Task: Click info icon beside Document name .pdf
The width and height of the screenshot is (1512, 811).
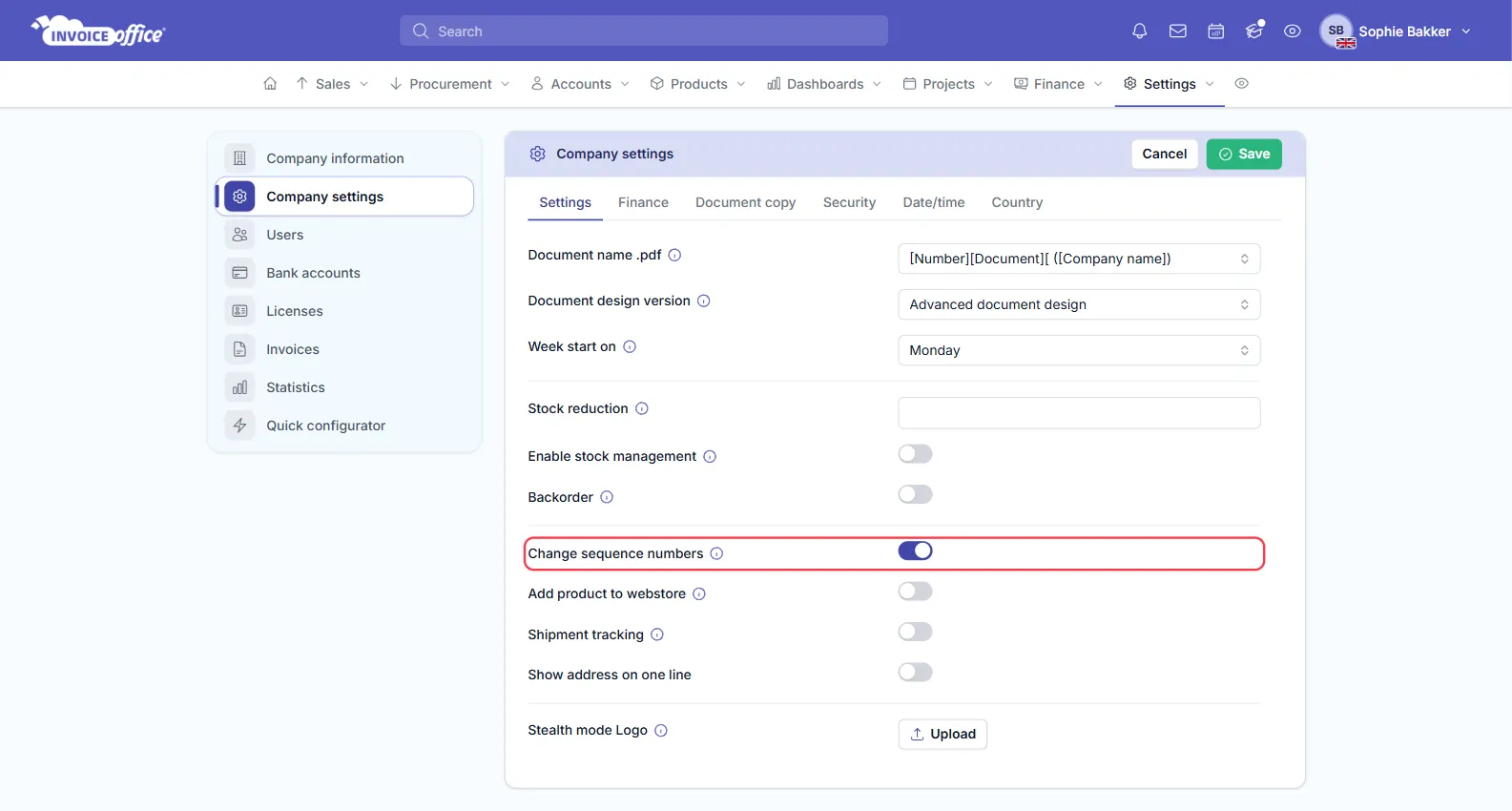Action: tap(674, 255)
